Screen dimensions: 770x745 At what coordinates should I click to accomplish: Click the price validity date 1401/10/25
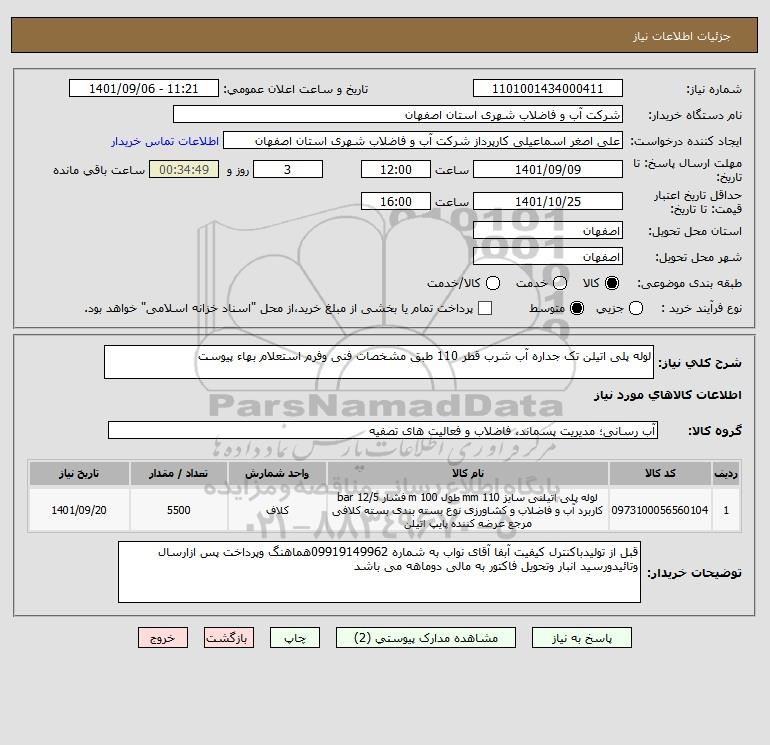click(548, 201)
